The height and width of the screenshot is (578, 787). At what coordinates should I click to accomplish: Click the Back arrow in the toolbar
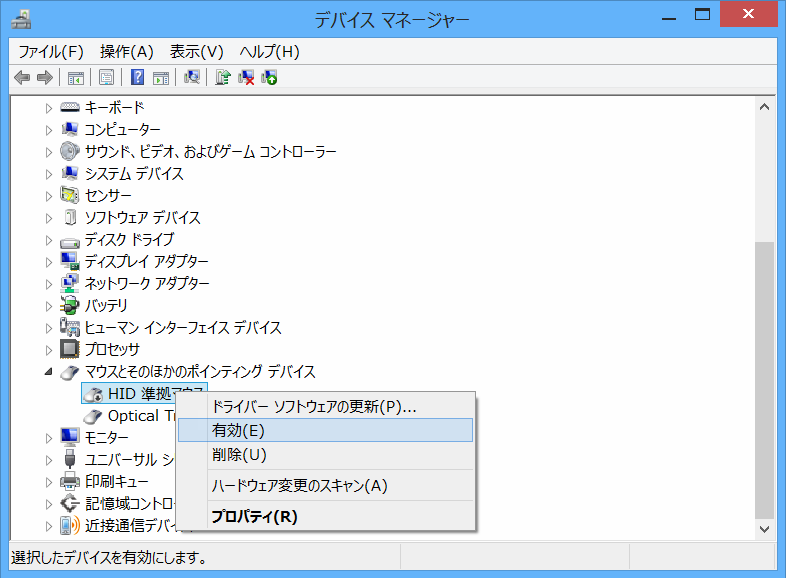pyautogui.click(x=22, y=78)
